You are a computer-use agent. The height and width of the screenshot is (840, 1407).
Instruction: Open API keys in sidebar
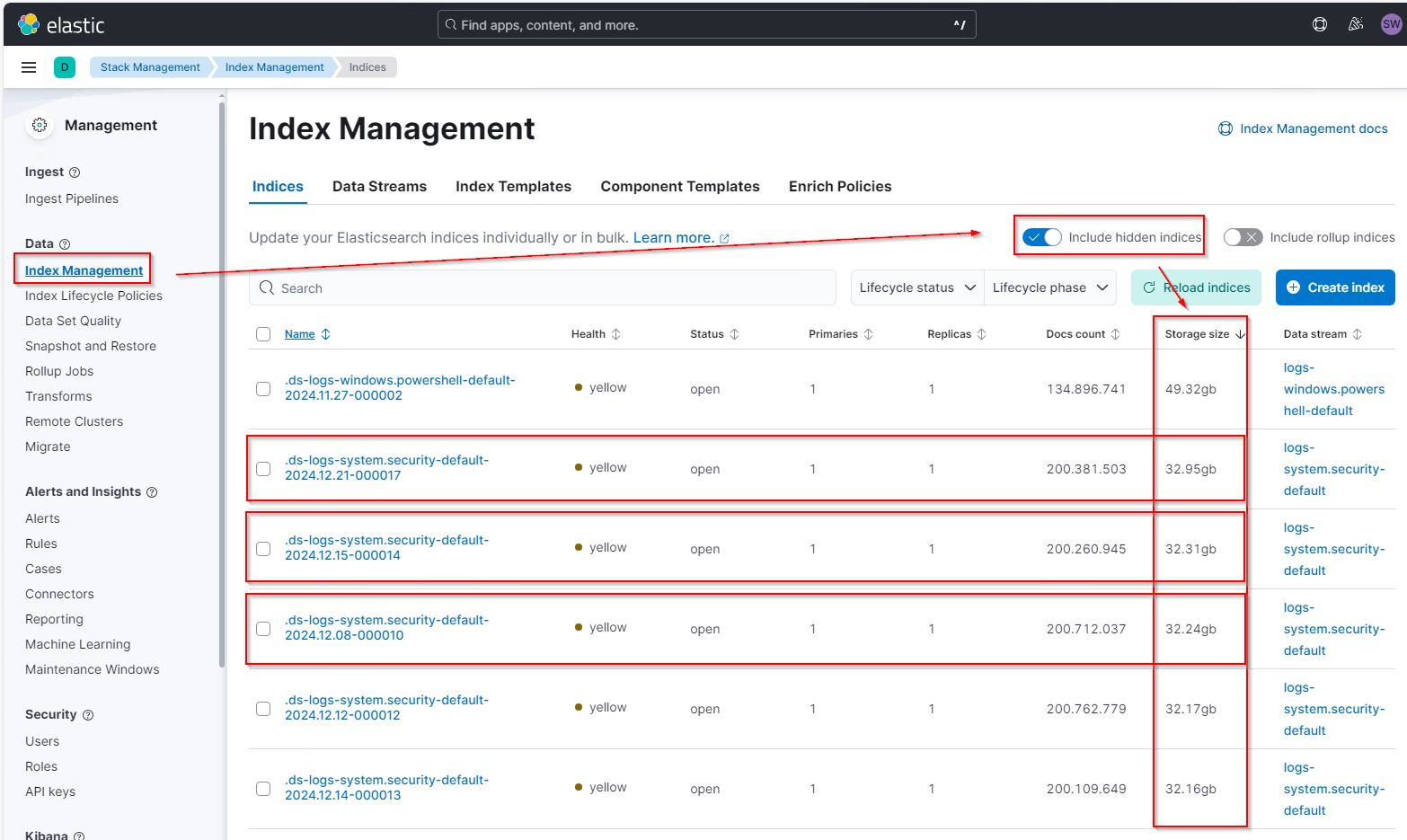point(50,792)
